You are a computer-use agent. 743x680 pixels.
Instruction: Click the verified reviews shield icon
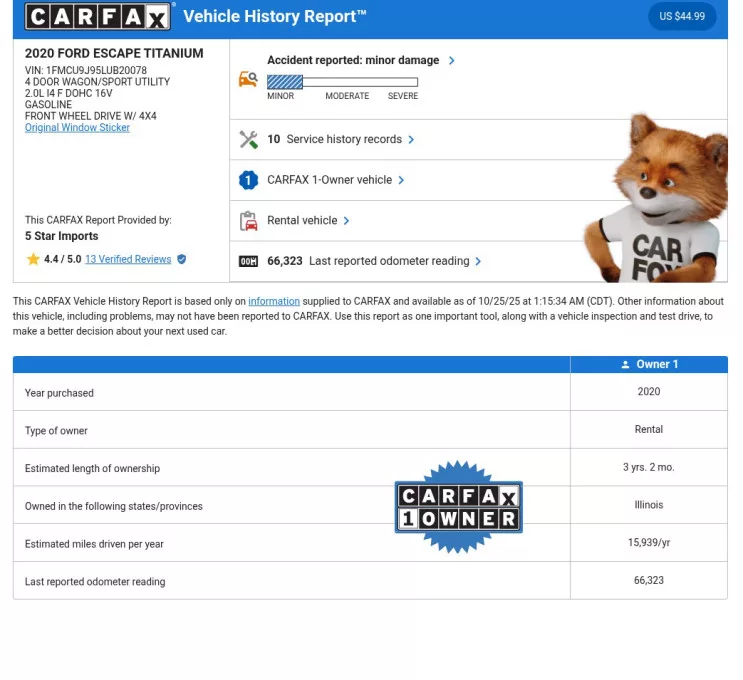click(181, 259)
